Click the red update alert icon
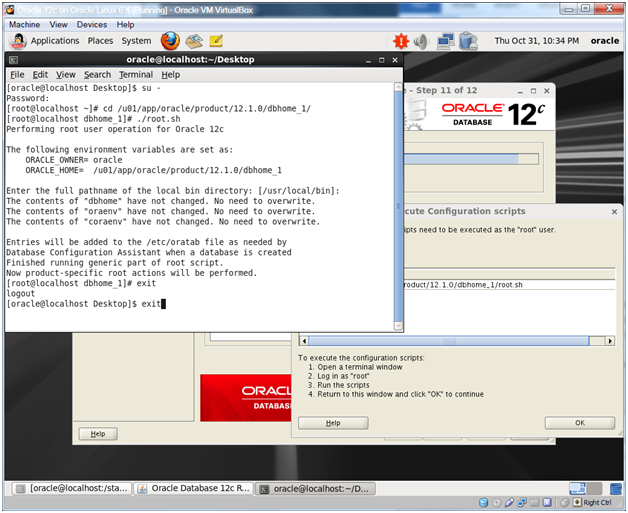This screenshot has height=513, width=628. [x=400, y=41]
